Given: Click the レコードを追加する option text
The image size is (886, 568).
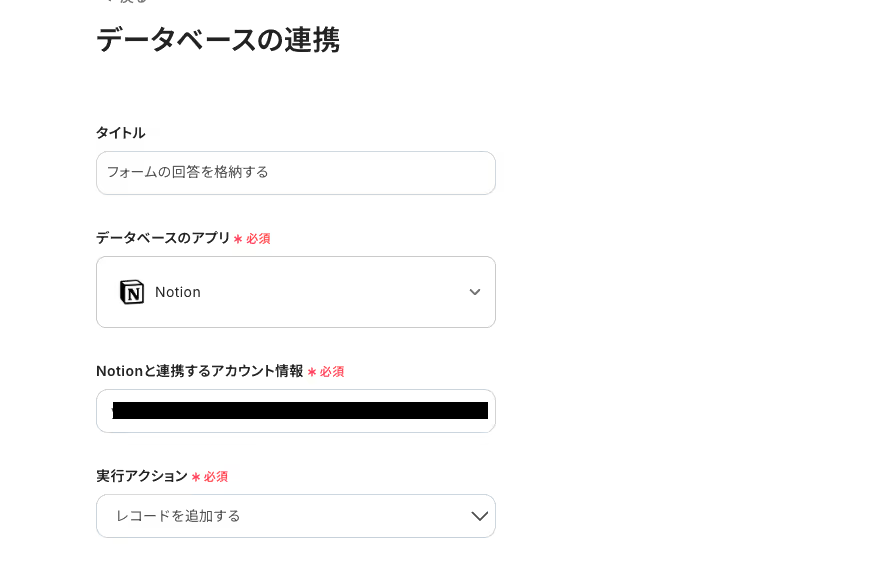Looking at the screenshot, I should coord(178,516).
